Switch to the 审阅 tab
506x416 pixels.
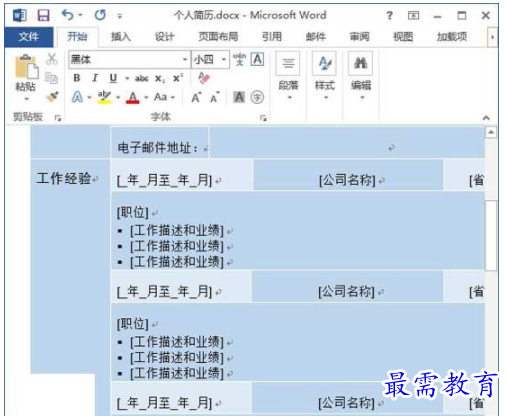point(359,36)
